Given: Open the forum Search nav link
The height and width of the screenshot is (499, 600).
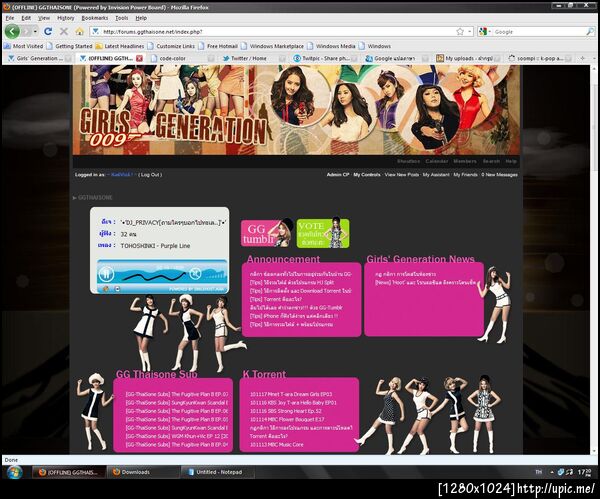Looking at the screenshot, I should [x=491, y=161].
